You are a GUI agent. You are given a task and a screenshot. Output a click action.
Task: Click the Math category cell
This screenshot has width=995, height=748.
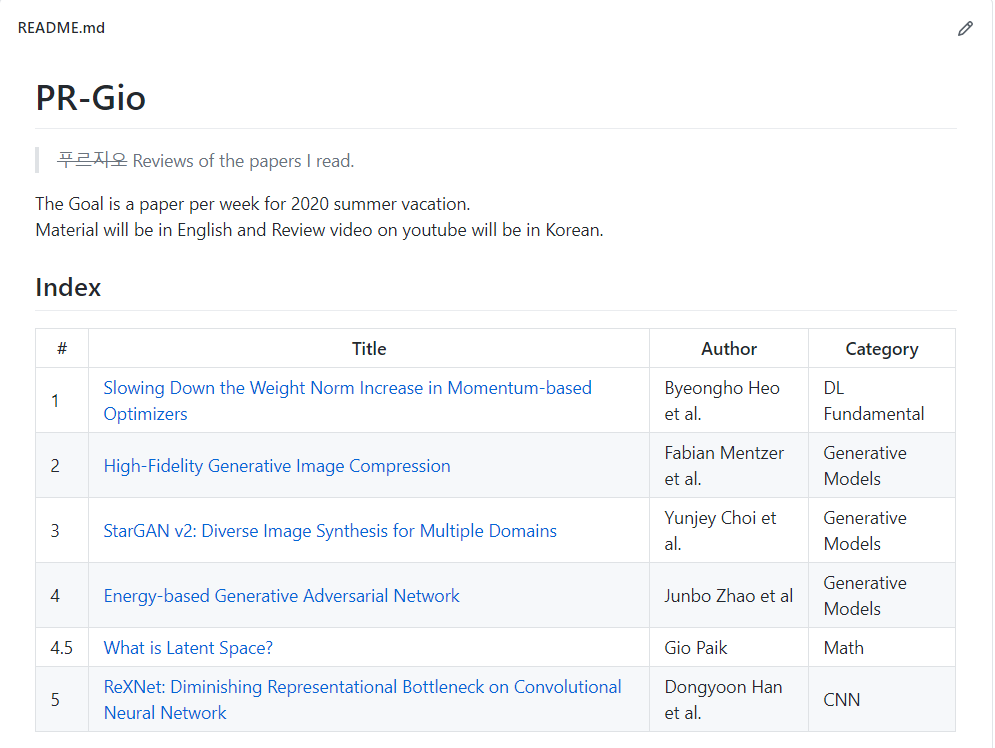(843, 648)
